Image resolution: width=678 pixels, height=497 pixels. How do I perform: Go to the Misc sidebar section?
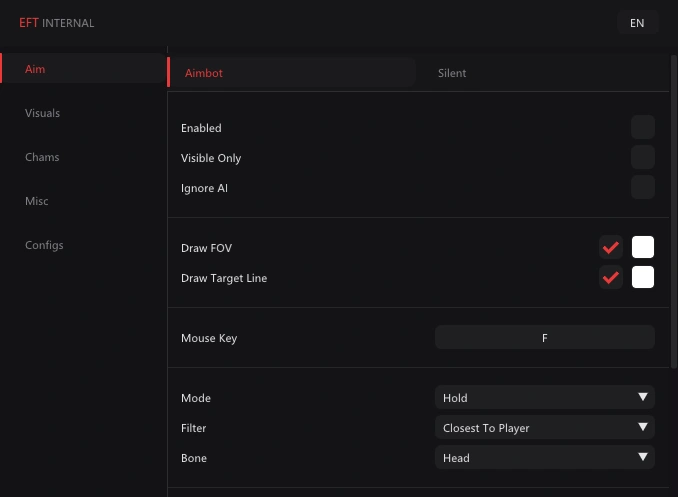(37, 201)
